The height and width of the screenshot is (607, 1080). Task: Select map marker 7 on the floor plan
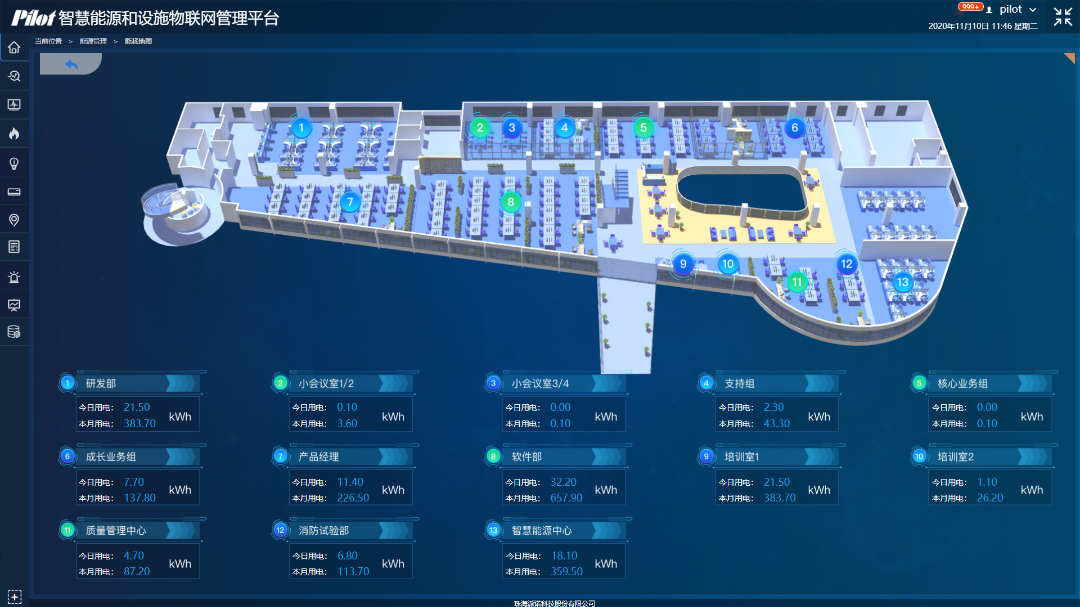click(x=350, y=202)
